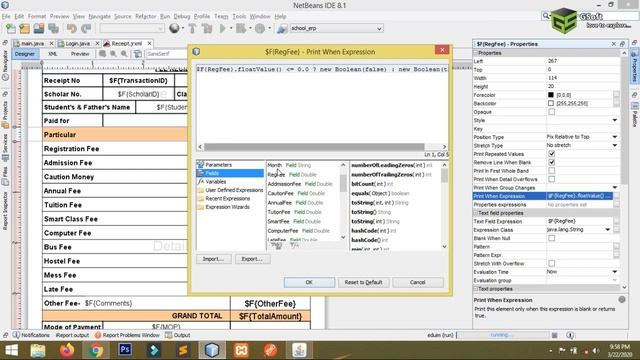The width and height of the screenshot is (640, 360).
Task: Open the Position Type dropdown
Action: click(x=615, y=137)
